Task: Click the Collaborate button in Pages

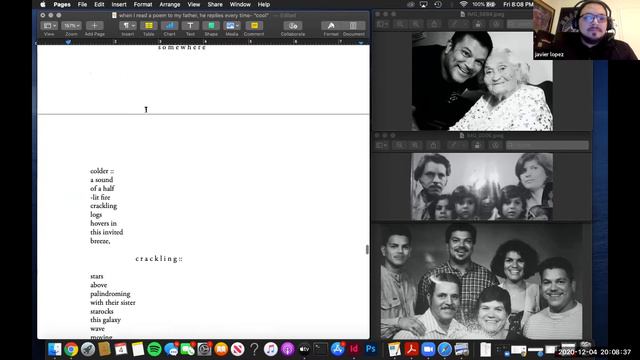Action: [293, 26]
